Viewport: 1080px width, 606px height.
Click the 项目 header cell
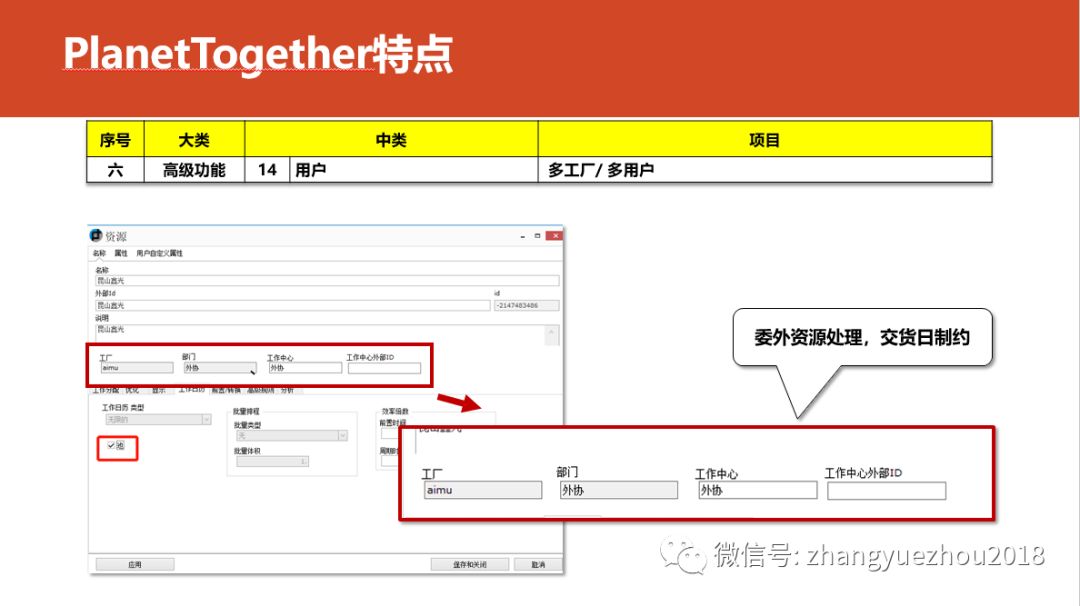point(765,140)
